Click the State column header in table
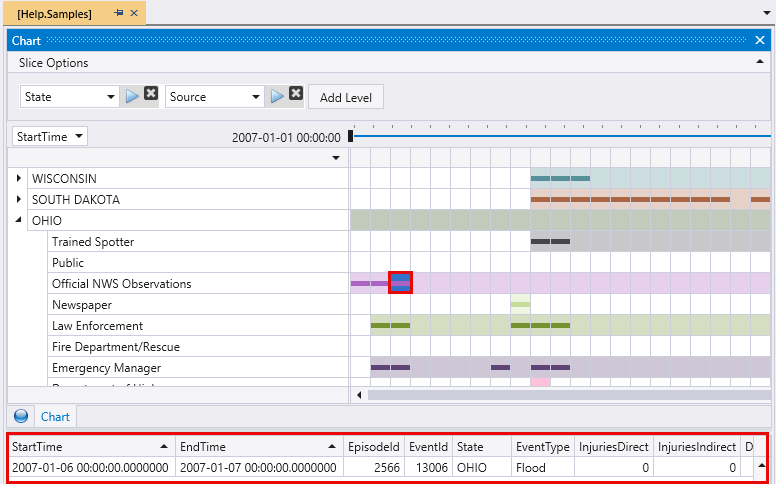The image size is (776, 484). [482, 446]
